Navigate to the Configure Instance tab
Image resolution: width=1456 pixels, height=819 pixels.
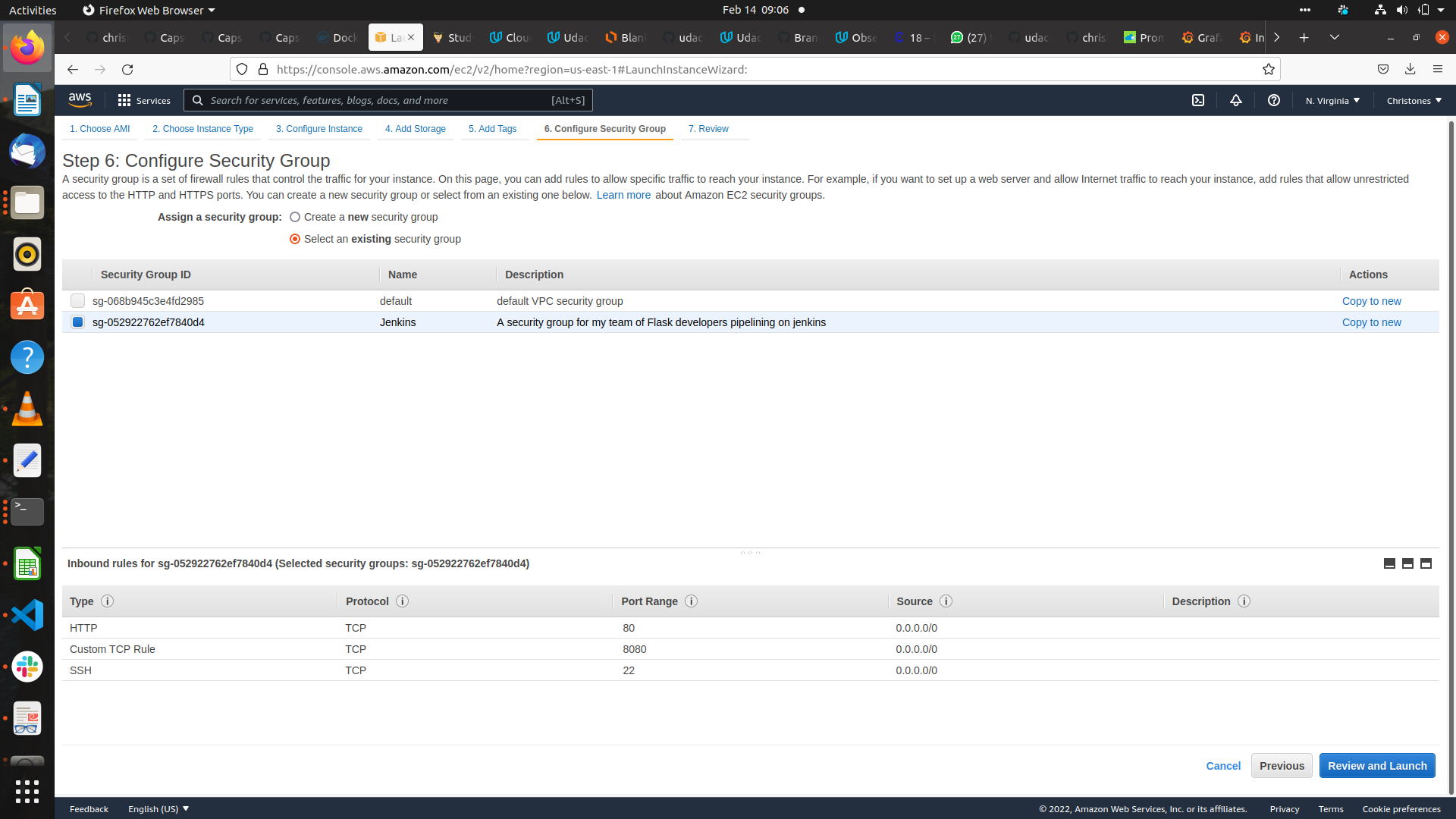tap(320, 128)
